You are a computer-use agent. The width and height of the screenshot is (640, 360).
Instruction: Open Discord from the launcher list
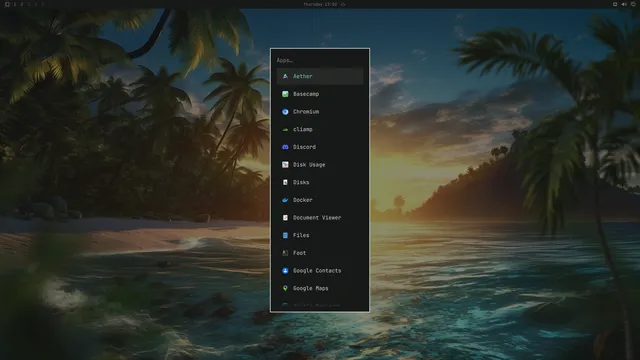[320, 147]
